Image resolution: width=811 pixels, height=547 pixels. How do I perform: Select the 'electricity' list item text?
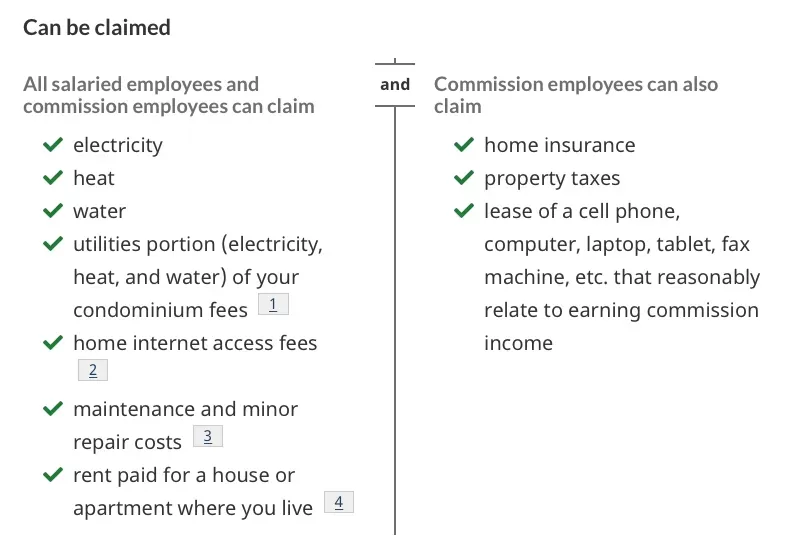pos(118,145)
